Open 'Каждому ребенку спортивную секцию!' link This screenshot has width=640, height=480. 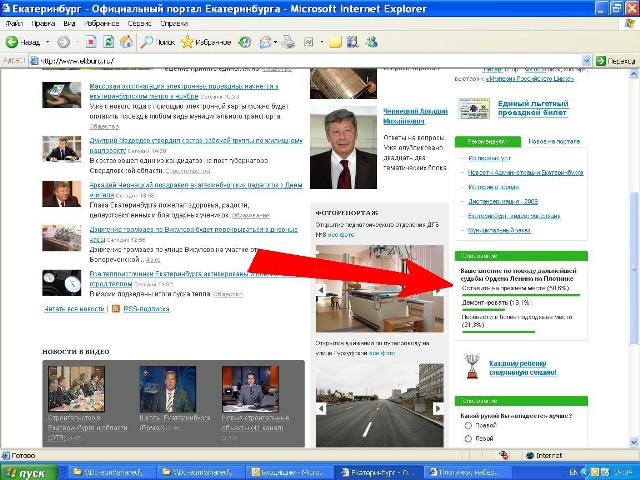pos(523,368)
